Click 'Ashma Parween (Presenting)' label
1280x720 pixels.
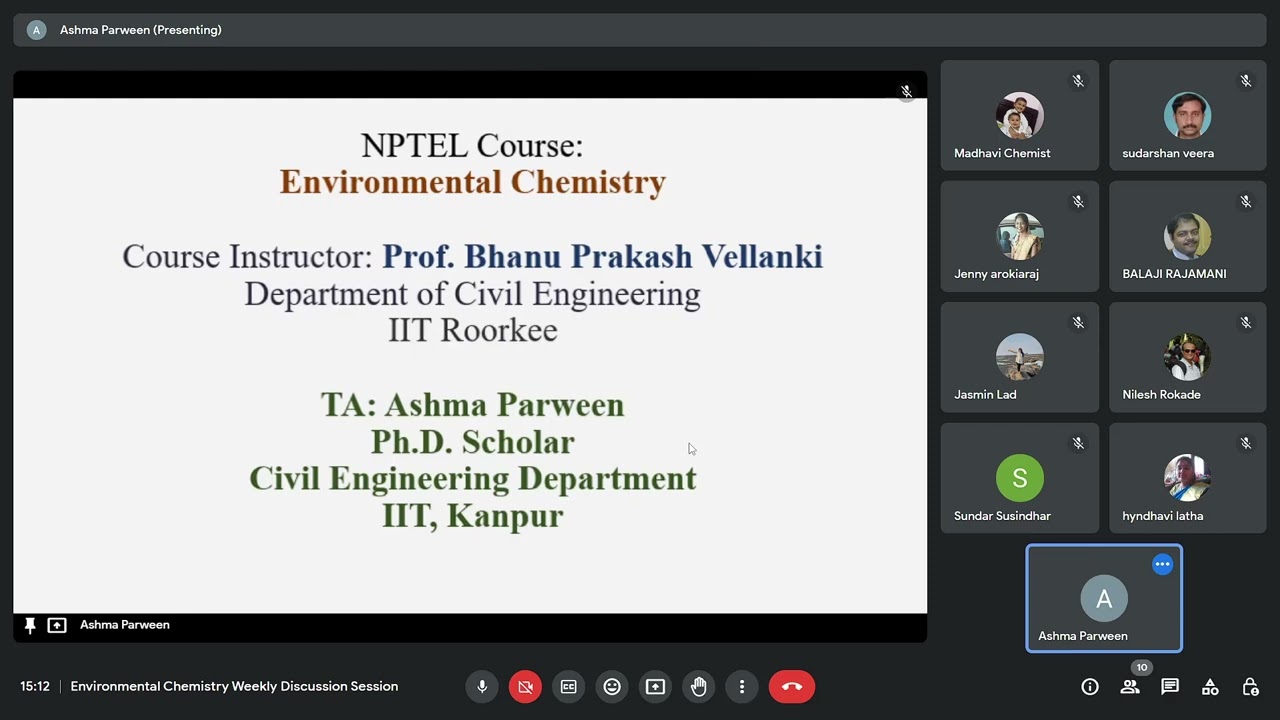coord(141,30)
